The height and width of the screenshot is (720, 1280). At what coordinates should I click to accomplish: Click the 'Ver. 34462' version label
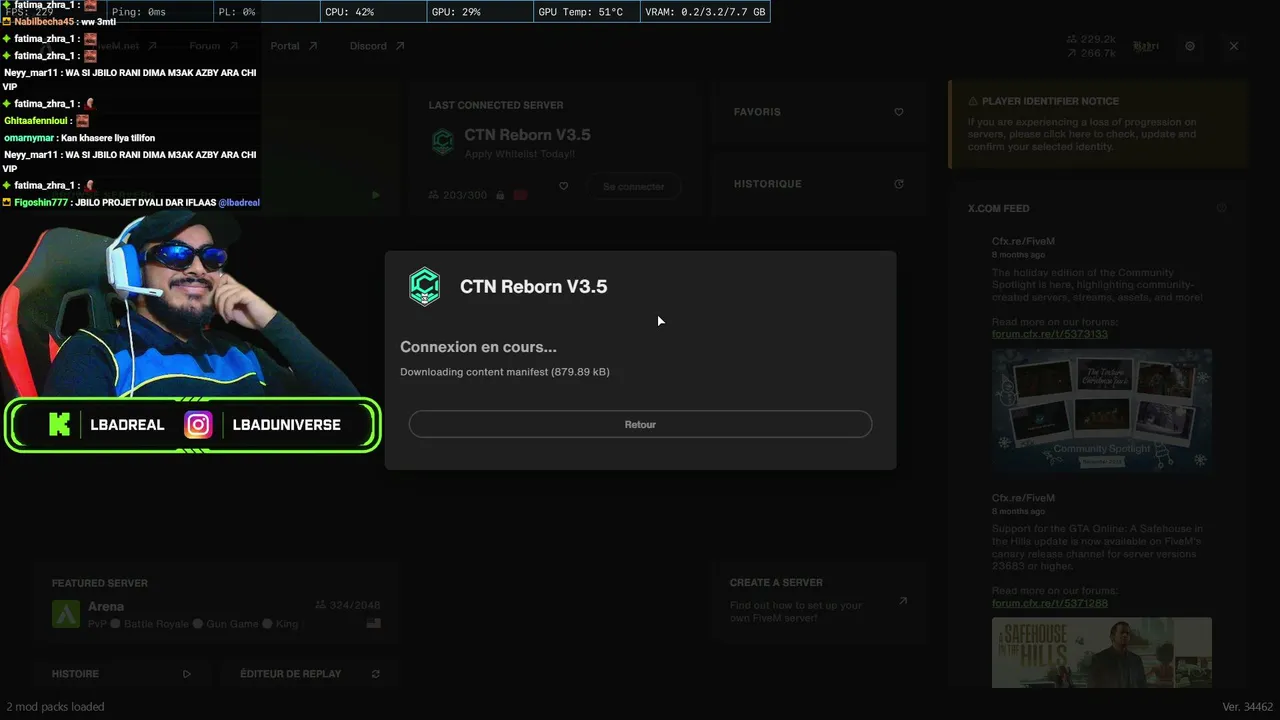[x=1247, y=707]
